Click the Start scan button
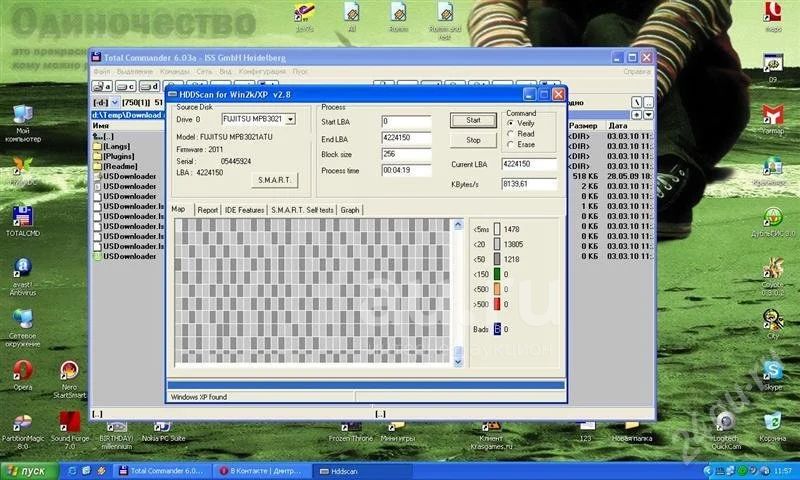This screenshot has width=800, height=480. point(473,120)
